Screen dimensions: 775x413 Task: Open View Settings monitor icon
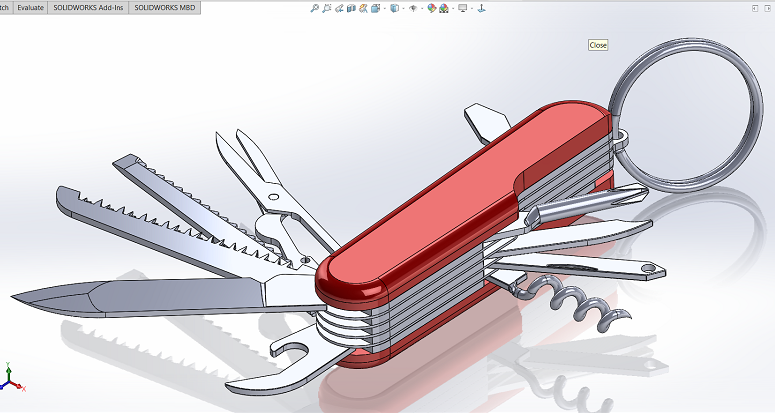463,8
